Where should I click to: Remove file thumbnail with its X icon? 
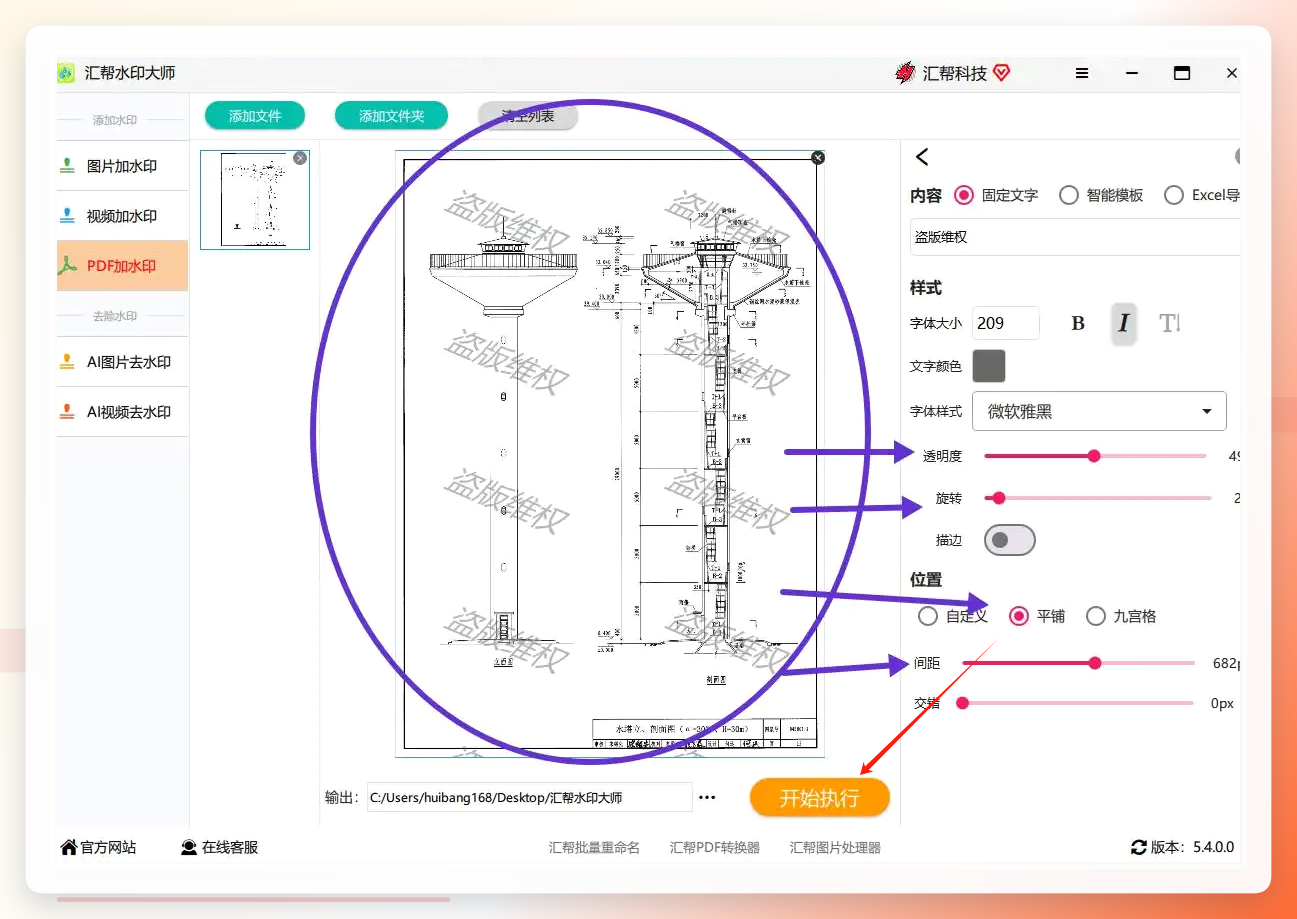pos(300,158)
